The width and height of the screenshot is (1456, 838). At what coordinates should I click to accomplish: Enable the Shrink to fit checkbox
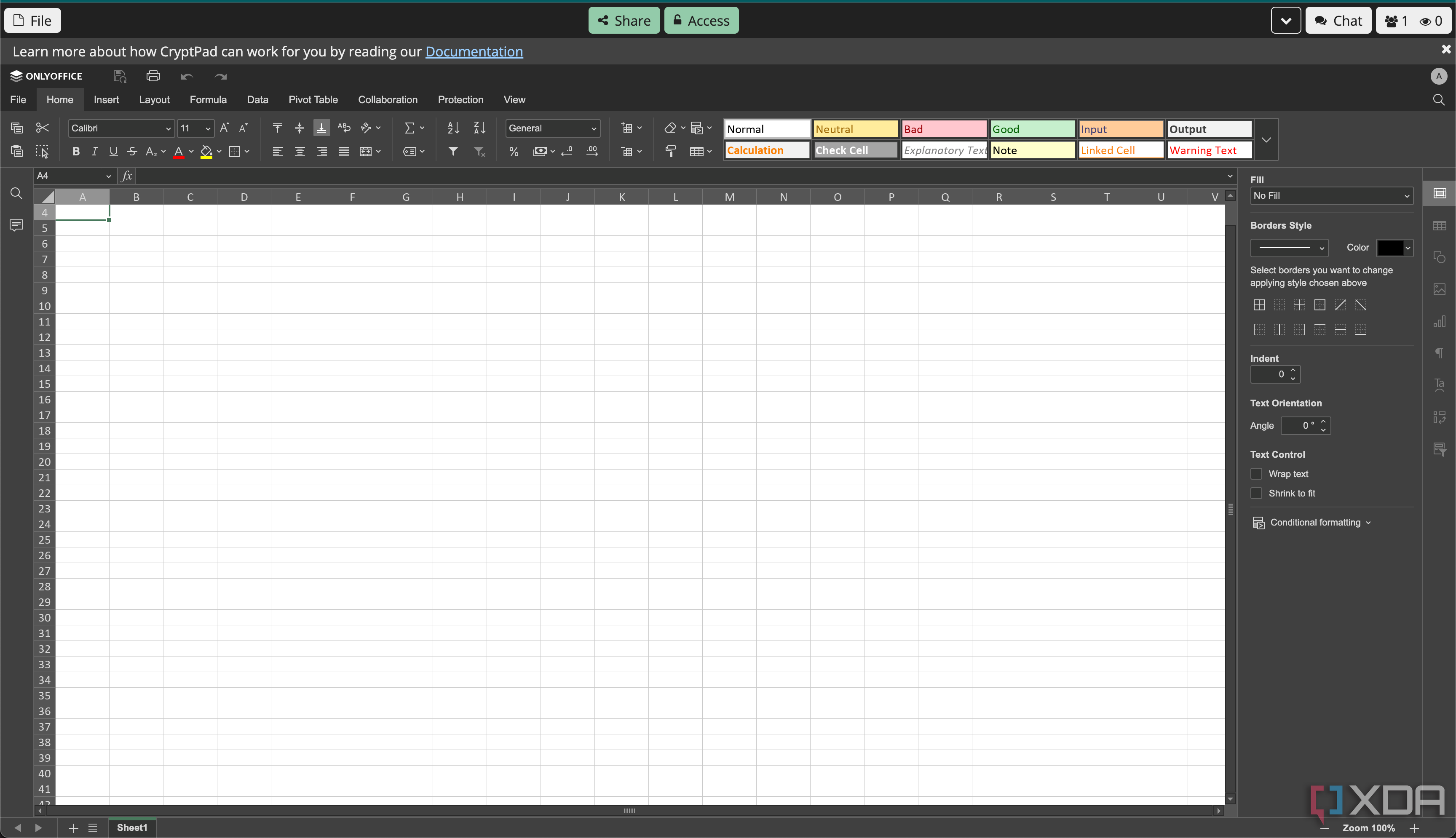point(1256,493)
